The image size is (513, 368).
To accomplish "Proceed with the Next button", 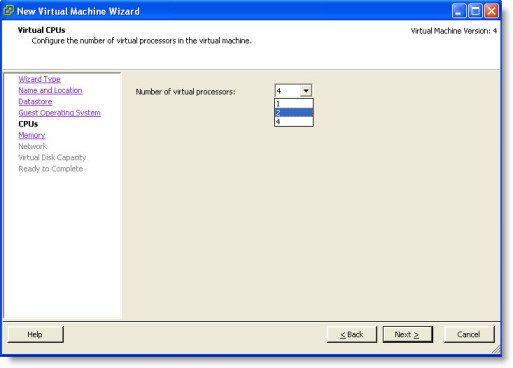I will point(407,334).
